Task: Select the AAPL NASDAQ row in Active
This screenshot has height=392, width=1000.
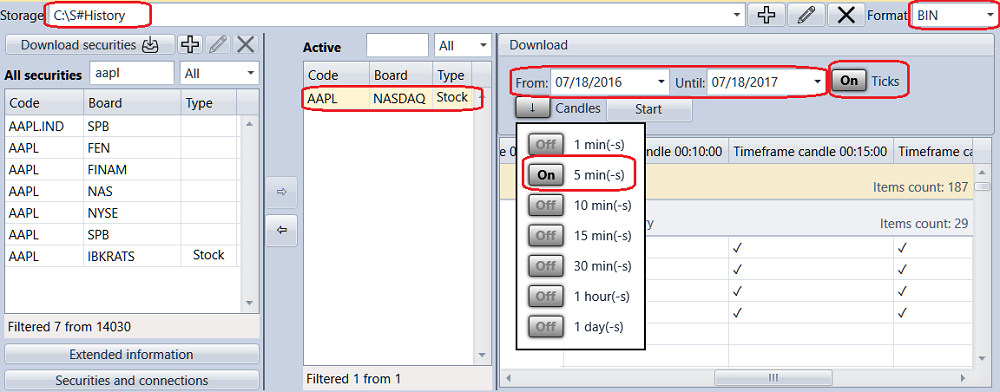Action: click(x=388, y=98)
